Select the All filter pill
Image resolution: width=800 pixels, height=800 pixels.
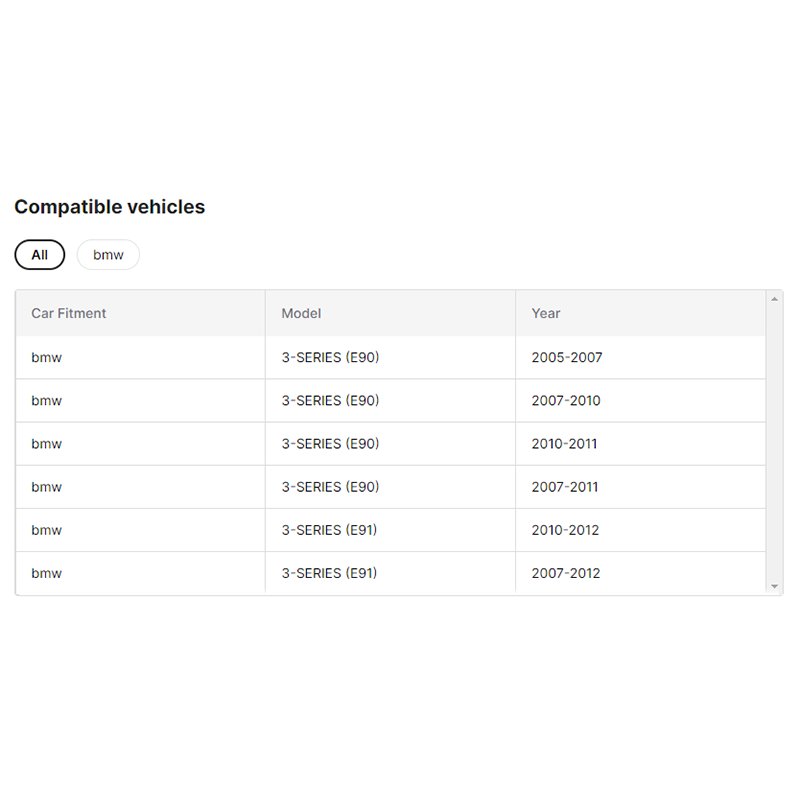pyautogui.click(x=39, y=255)
